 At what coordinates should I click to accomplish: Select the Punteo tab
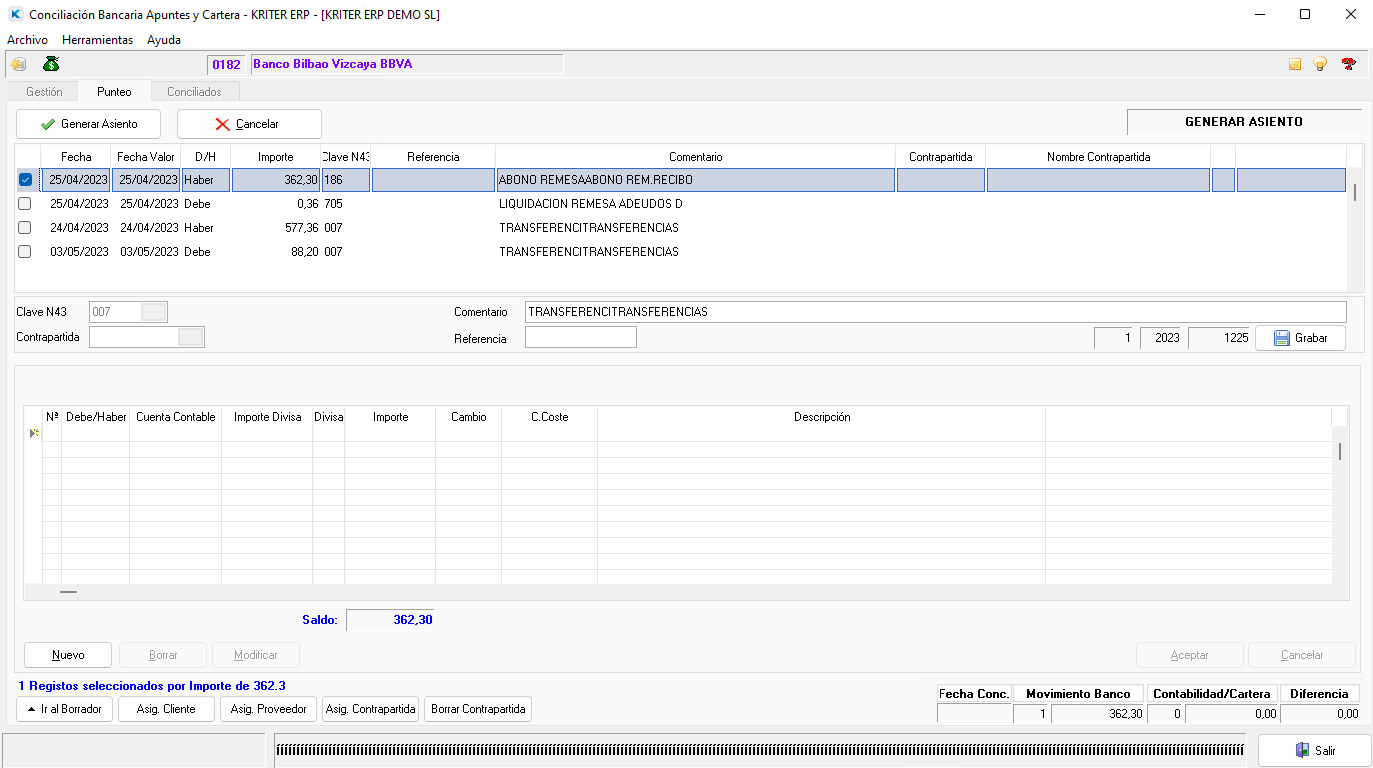114,92
